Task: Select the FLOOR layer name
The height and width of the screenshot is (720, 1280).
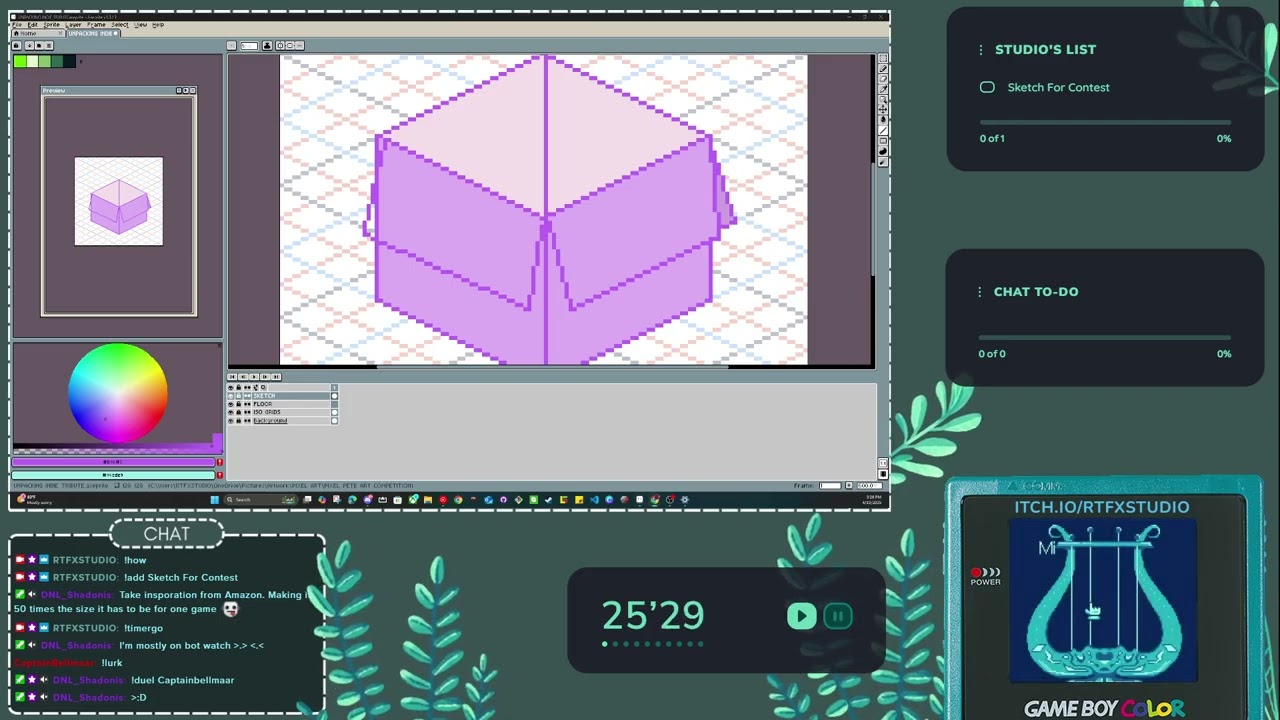Action: pos(262,404)
